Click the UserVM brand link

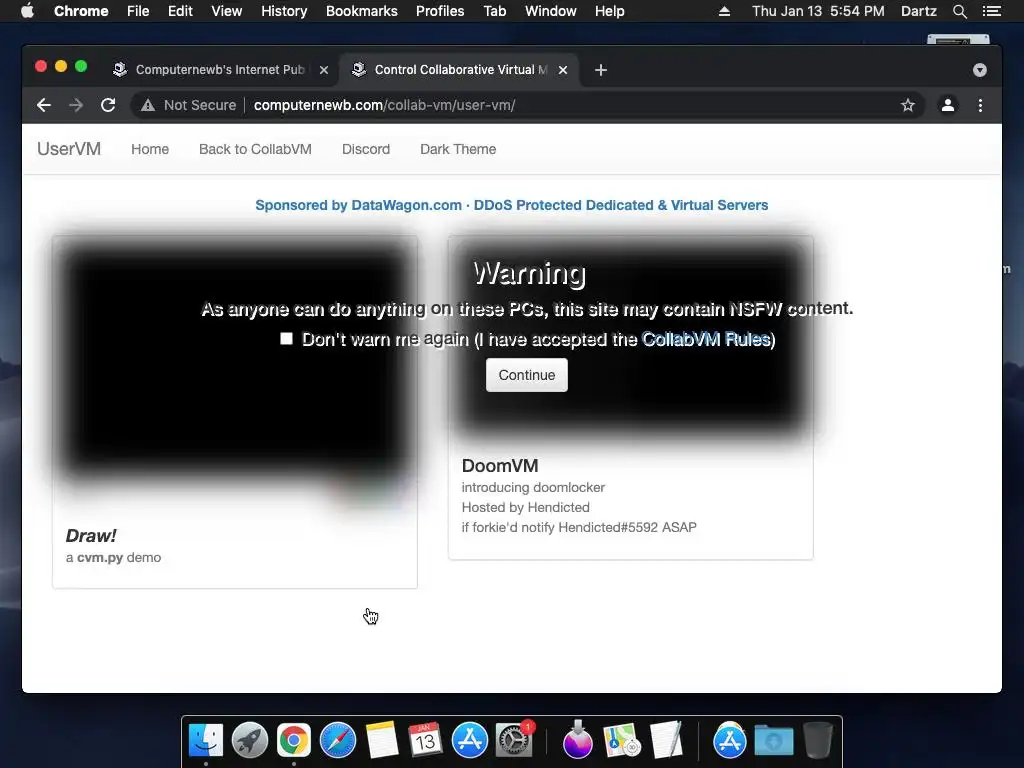pos(69,149)
